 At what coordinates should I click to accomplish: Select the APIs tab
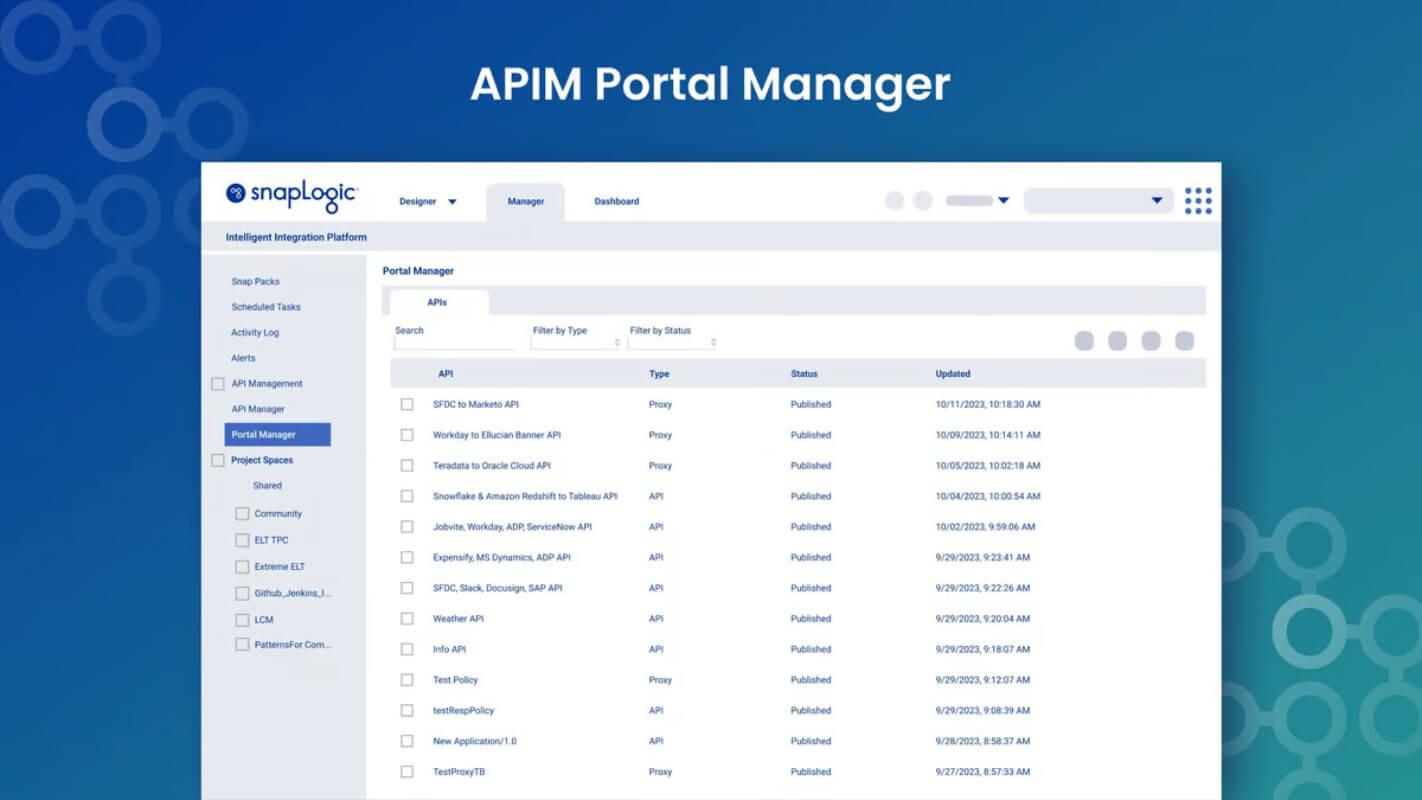438,302
